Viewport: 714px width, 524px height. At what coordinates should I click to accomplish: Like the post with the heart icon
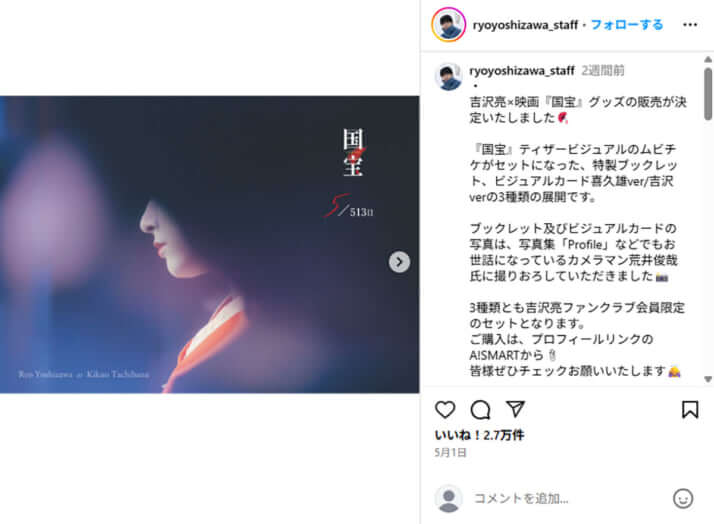pyautogui.click(x=445, y=410)
